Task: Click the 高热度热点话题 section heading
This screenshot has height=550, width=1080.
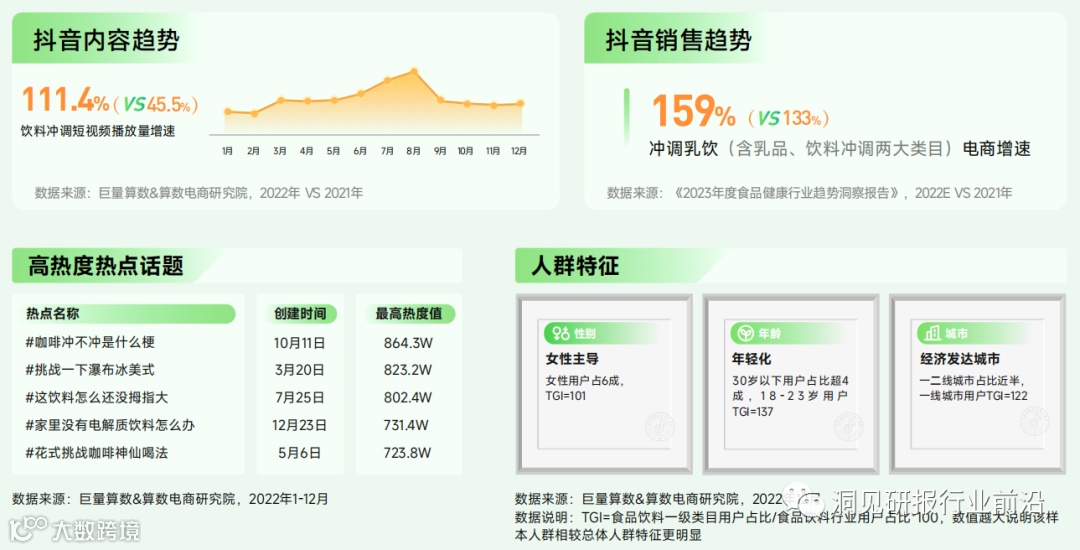Action: coord(106,266)
